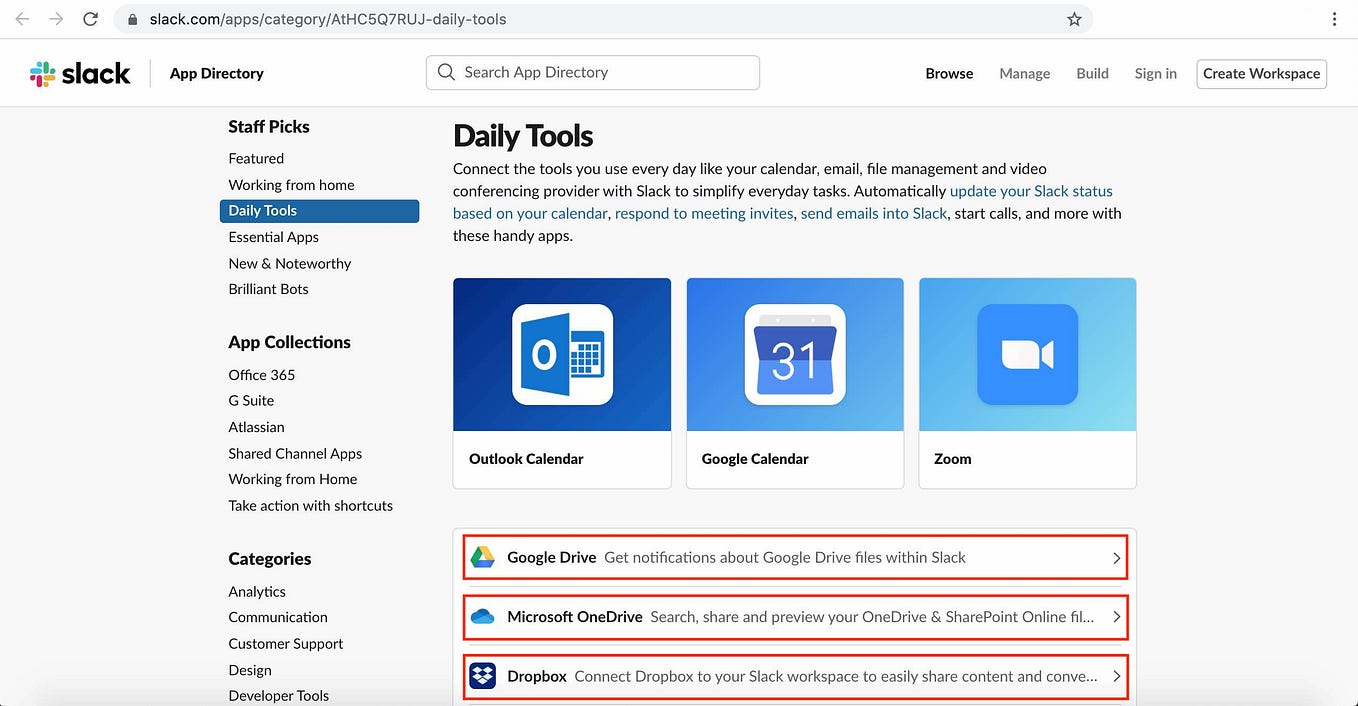Click the Create Workspace button
Viewport: 1358px width, 706px height.
point(1261,73)
